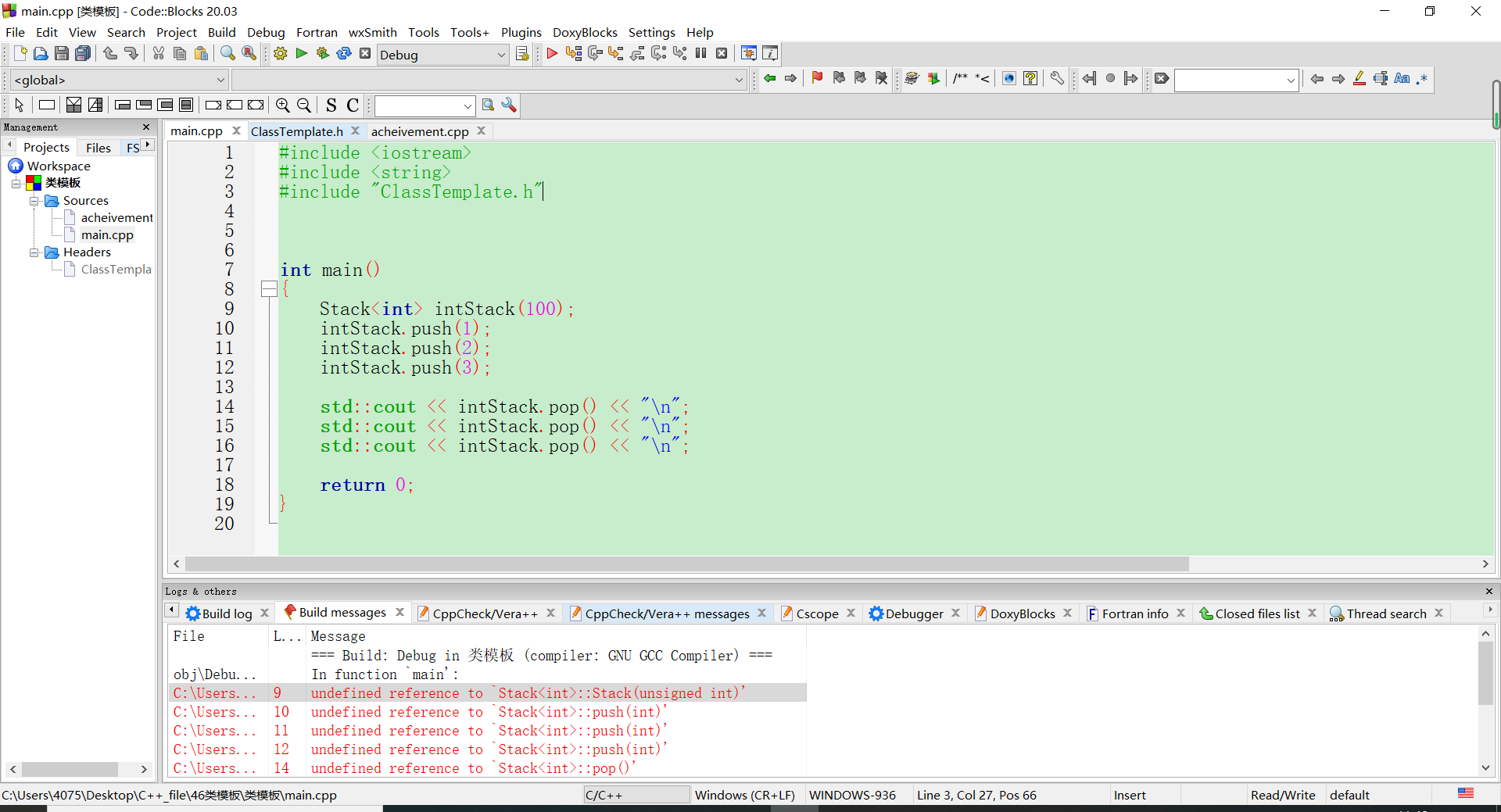Click the debugger Next line icon

pyautogui.click(x=595, y=54)
